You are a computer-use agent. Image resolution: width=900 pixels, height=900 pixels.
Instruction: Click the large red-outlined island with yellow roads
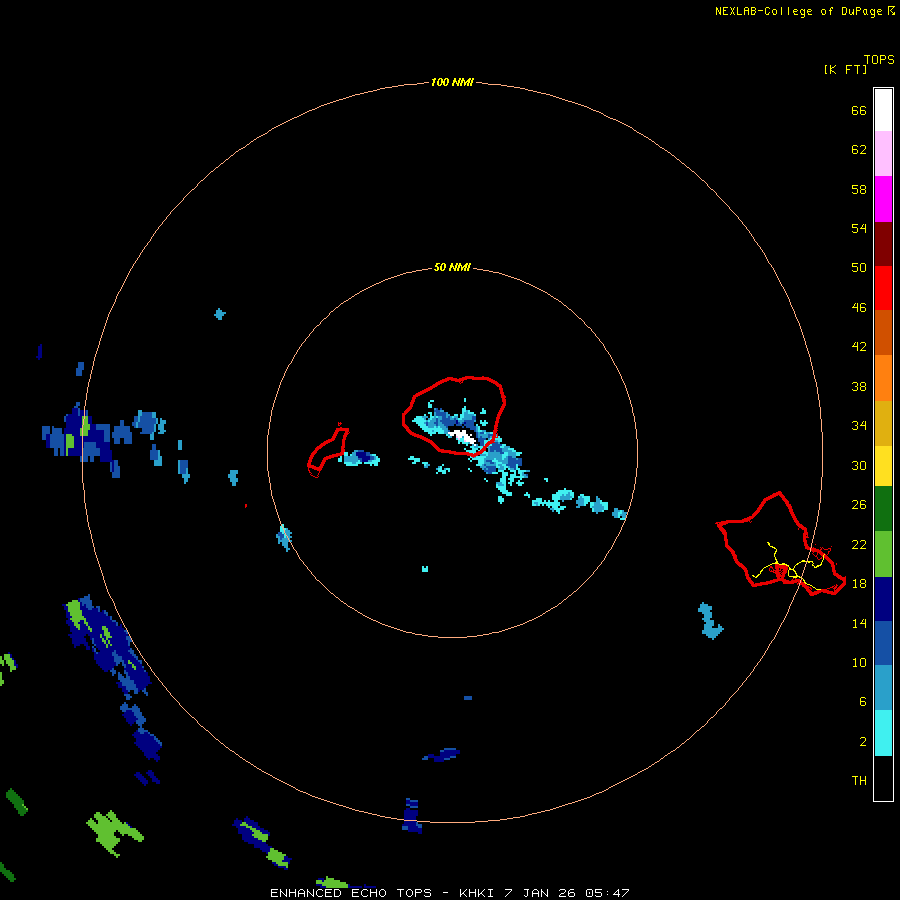781,544
